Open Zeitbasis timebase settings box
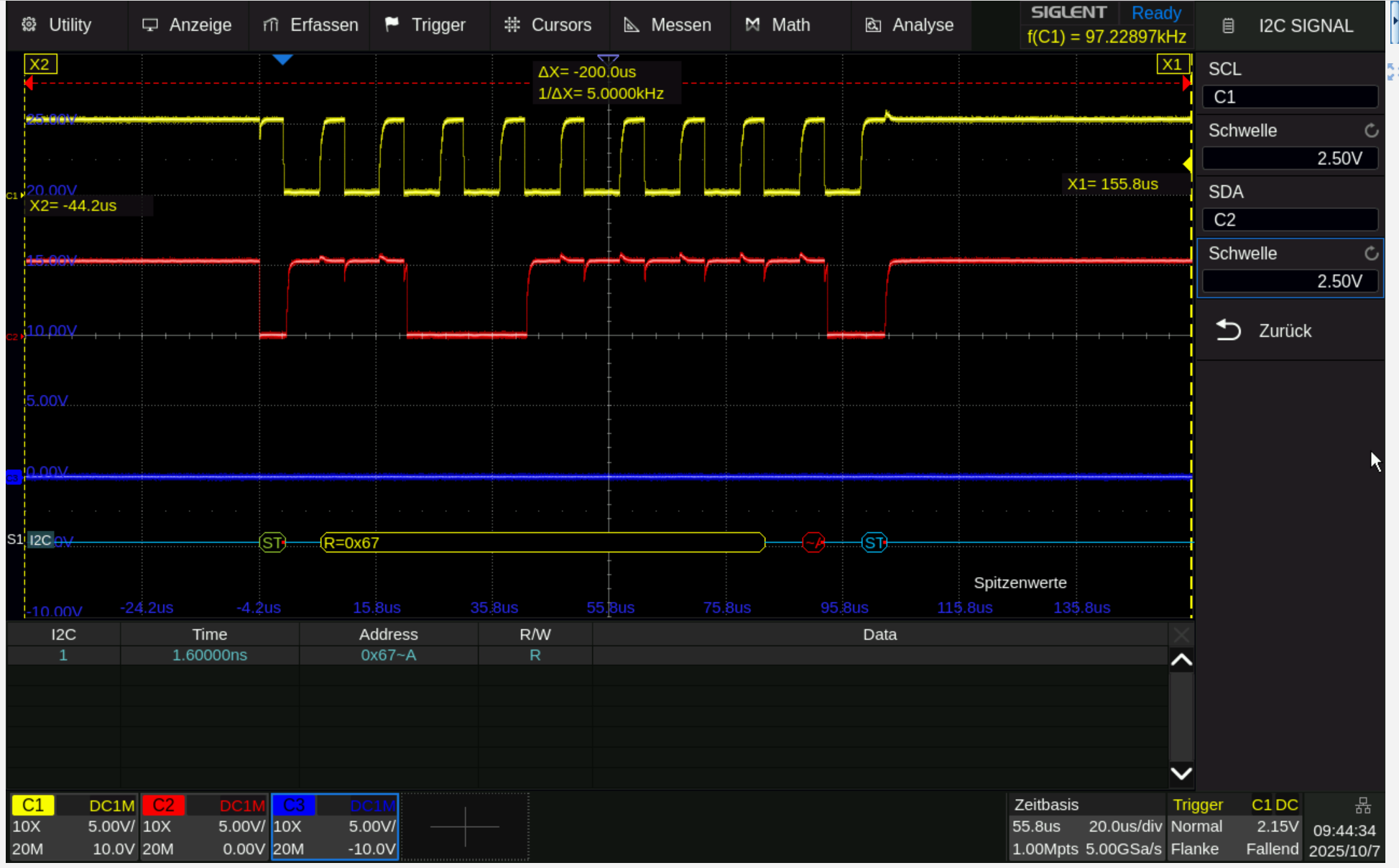 [1085, 826]
